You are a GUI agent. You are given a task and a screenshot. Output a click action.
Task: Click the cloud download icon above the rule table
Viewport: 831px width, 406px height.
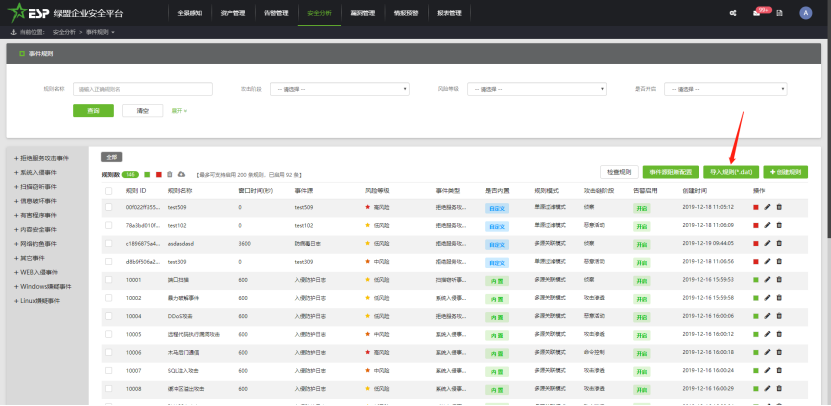[181, 174]
